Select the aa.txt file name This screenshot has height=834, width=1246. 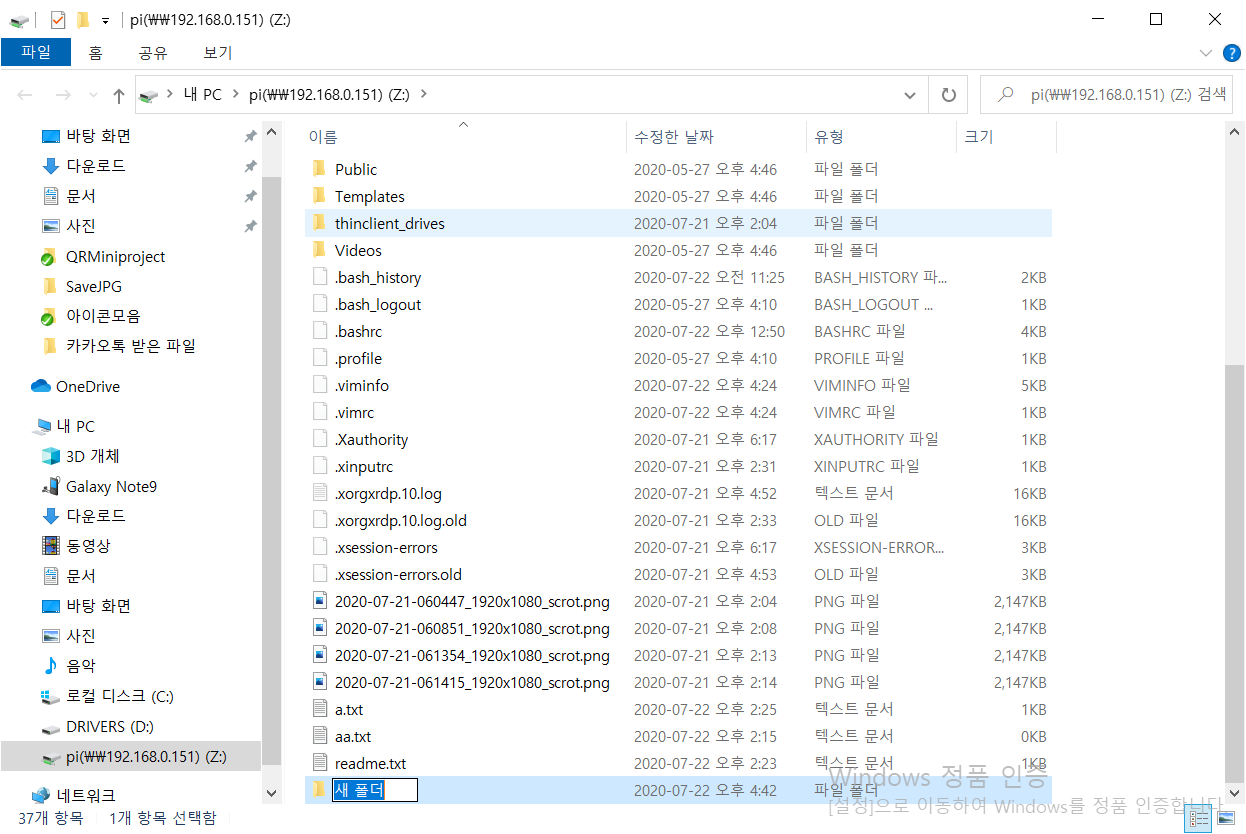(353, 736)
